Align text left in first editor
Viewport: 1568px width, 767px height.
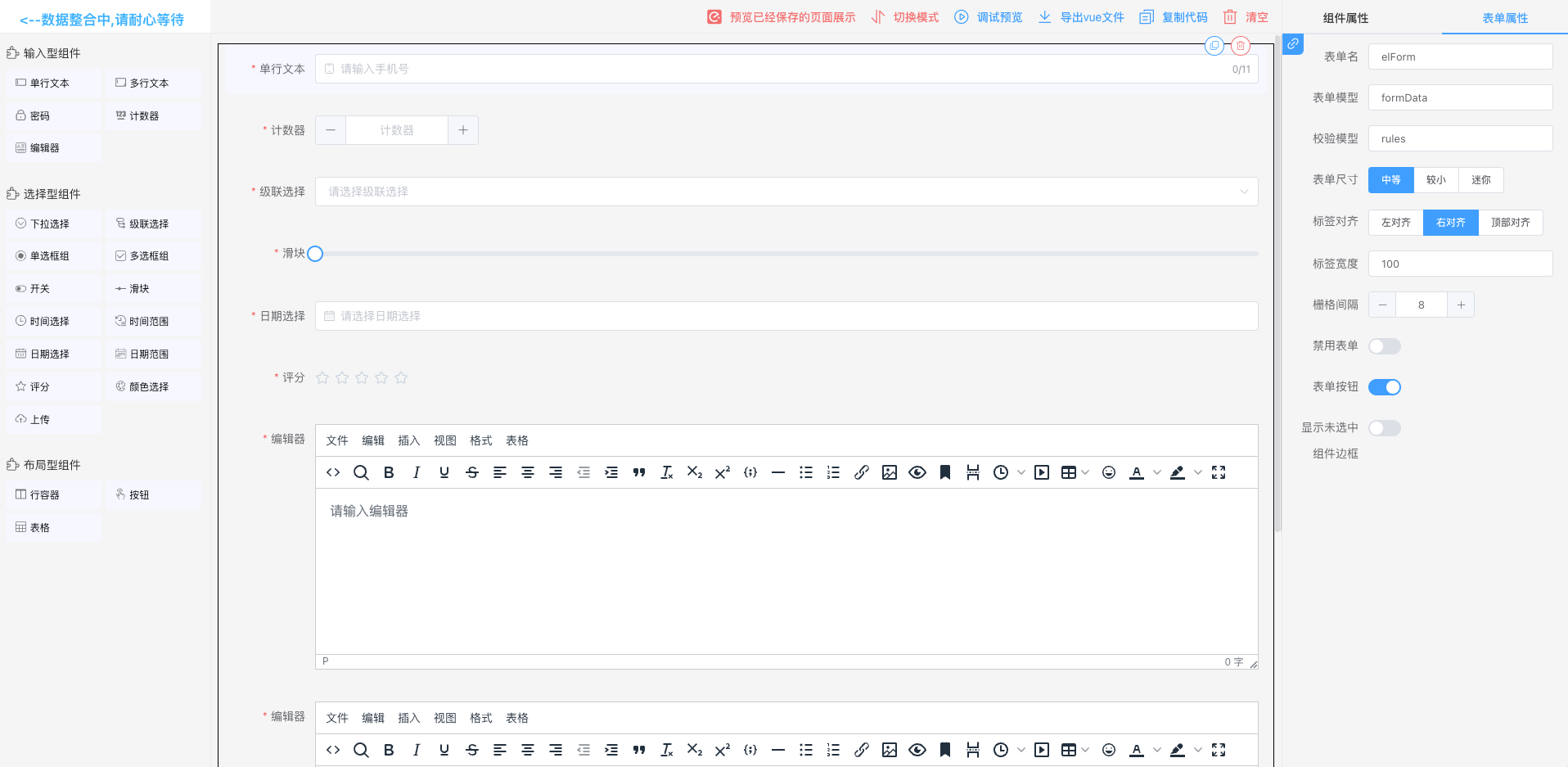pos(500,472)
